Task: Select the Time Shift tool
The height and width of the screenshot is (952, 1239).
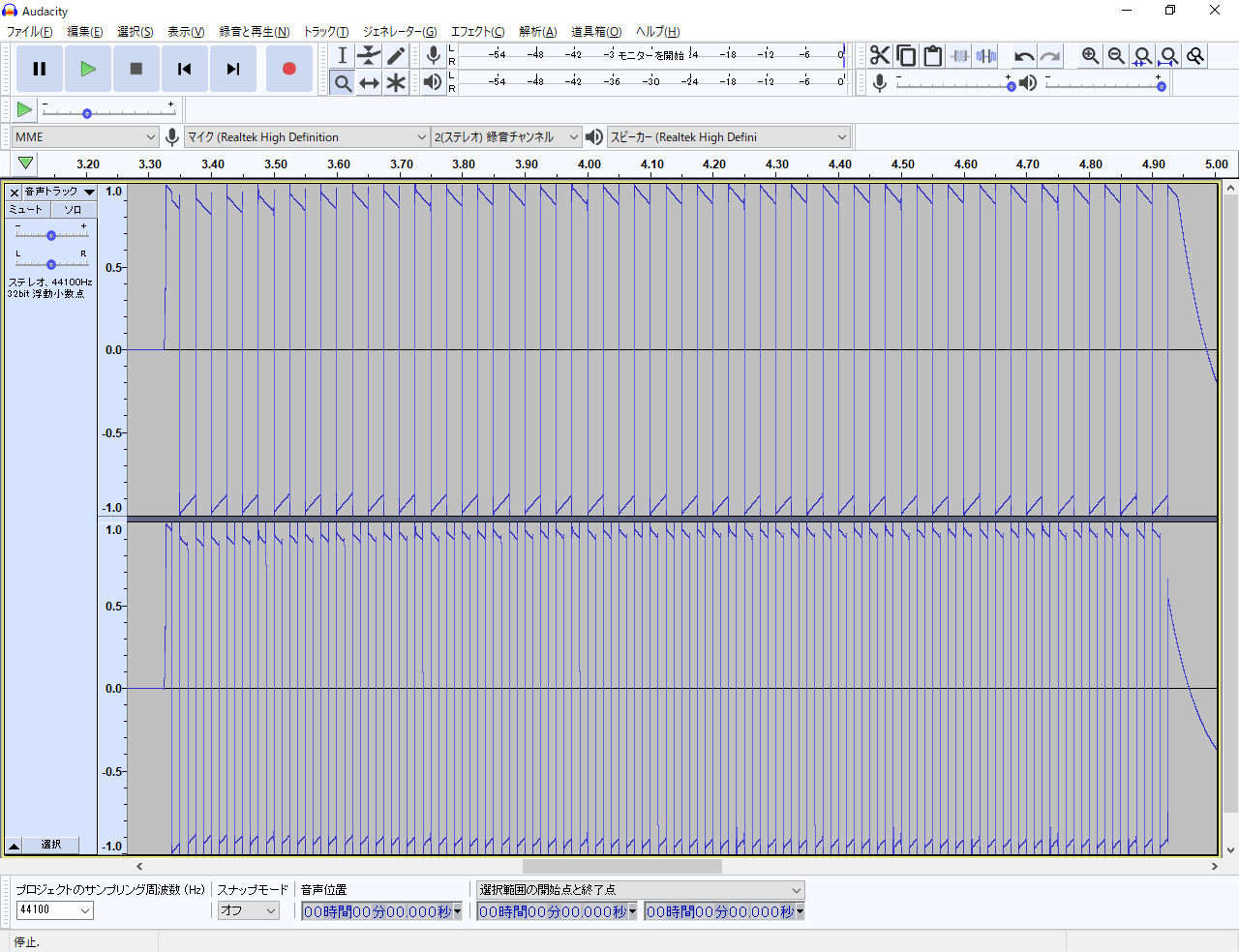Action: point(369,83)
